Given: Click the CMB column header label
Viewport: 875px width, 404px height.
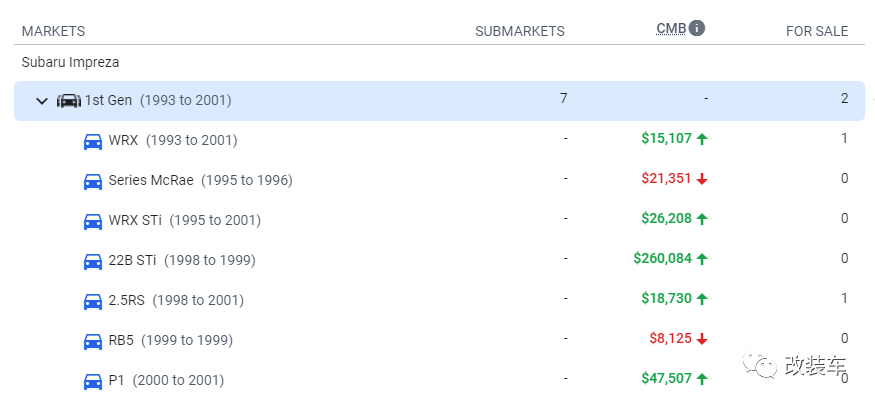Looking at the screenshot, I should [x=671, y=28].
